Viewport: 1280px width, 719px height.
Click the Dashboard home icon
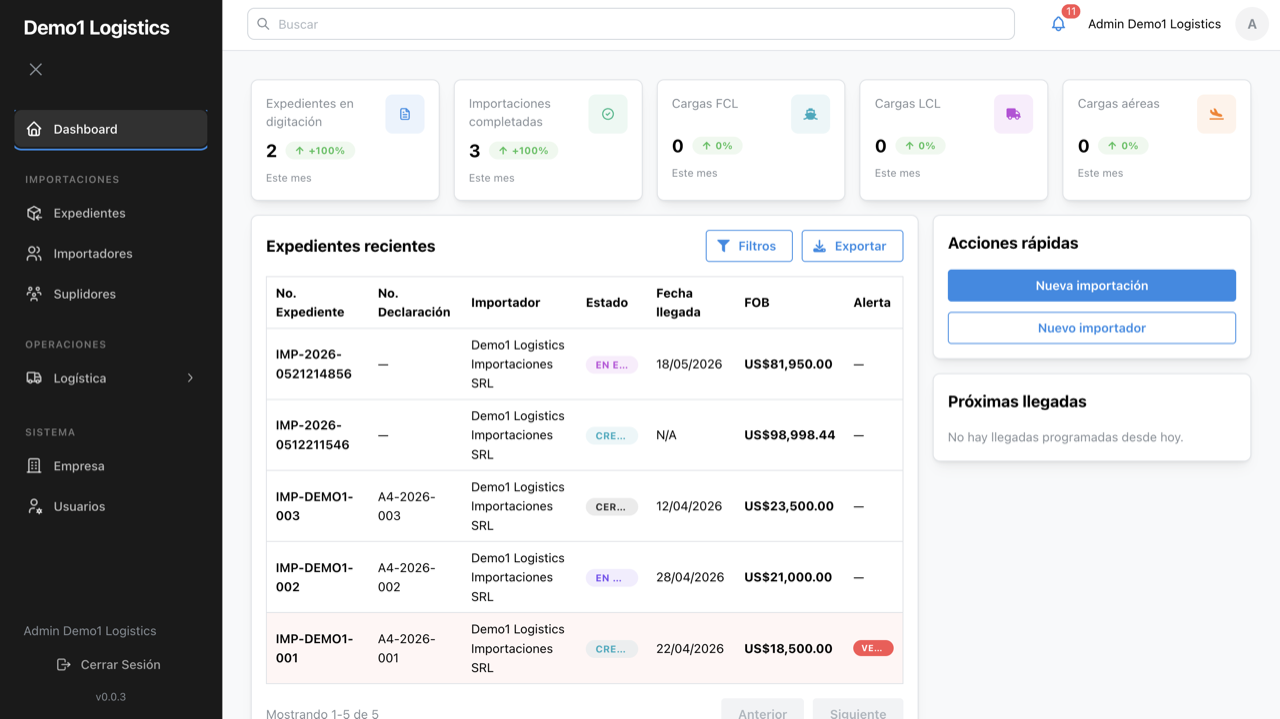click(34, 129)
